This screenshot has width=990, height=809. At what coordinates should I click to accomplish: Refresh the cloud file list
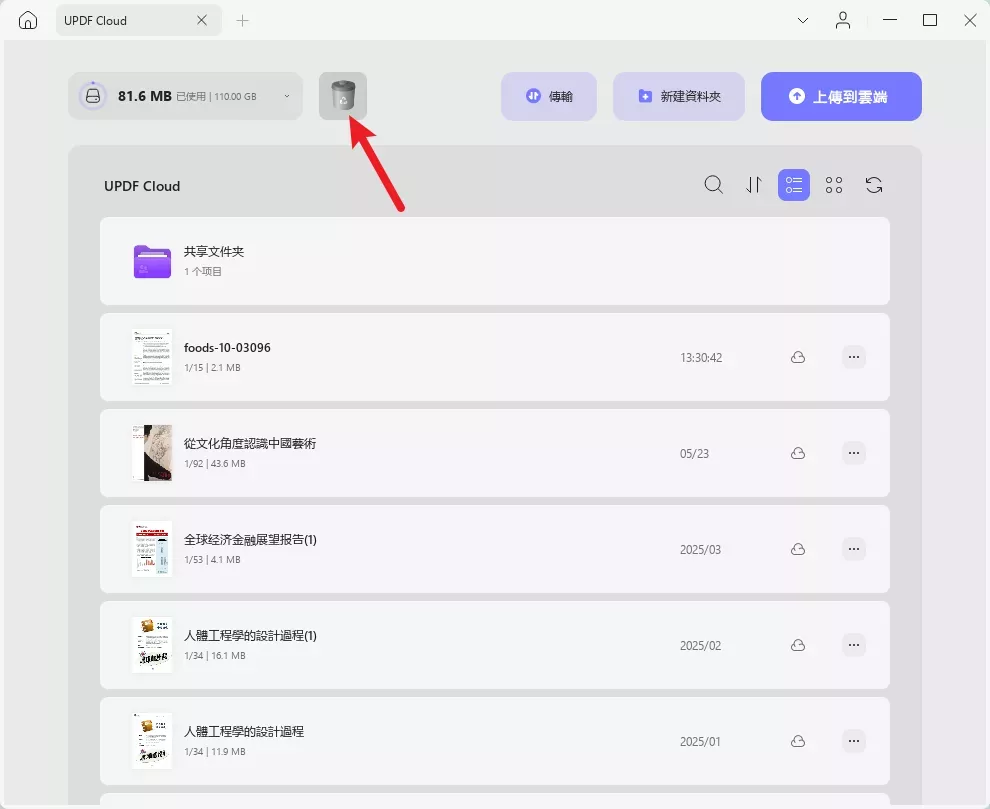point(874,185)
